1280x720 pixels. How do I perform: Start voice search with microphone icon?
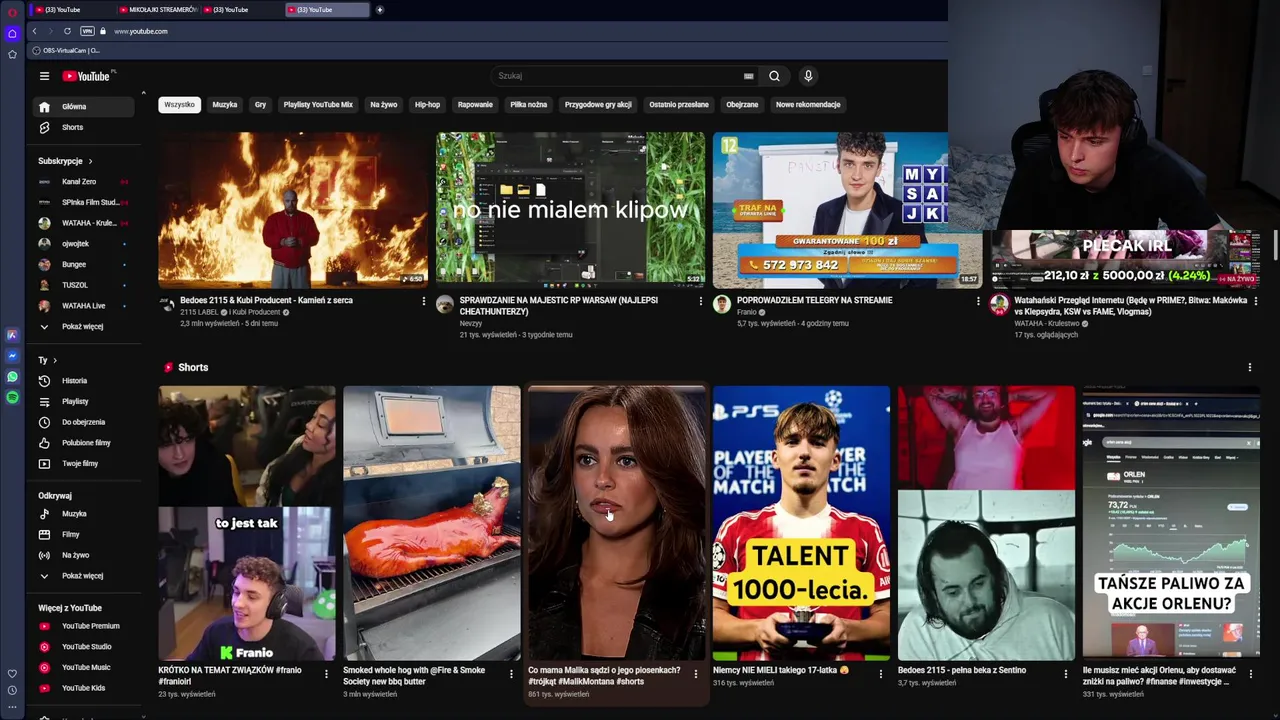[808, 76]
